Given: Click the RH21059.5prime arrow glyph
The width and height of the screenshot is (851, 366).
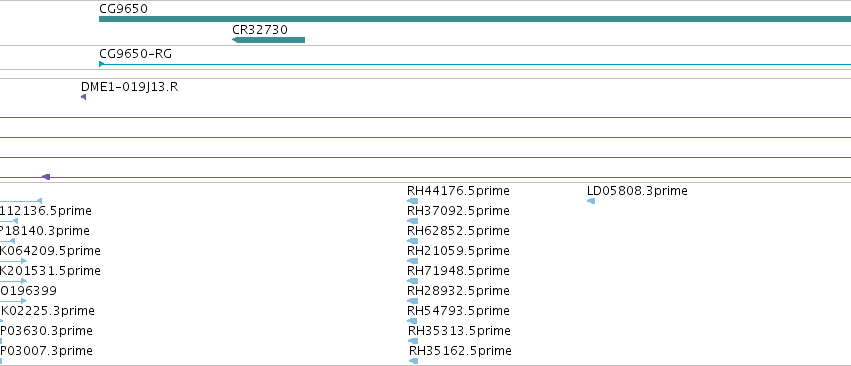Looking at the screenshot, I should 412,261.
